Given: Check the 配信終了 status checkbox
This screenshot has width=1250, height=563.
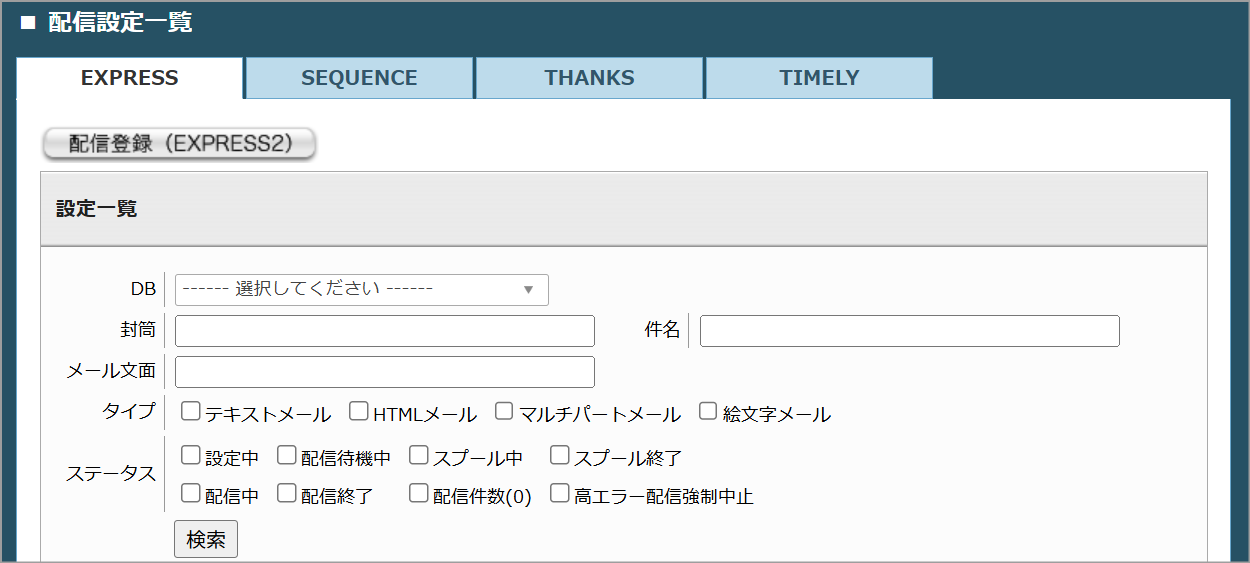Looking at the screenshot, I should [287, 493].
